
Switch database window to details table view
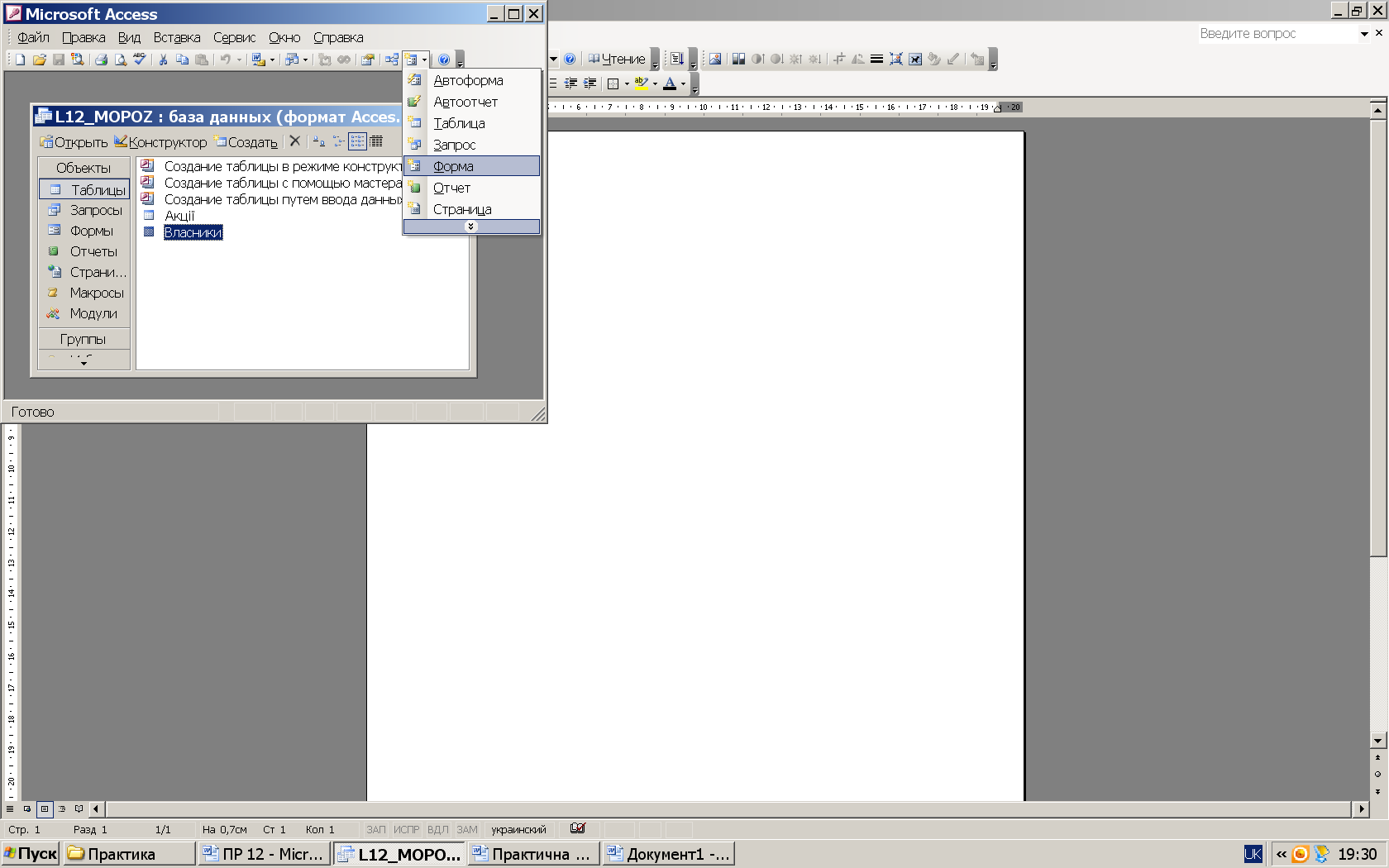click(376, 141)
